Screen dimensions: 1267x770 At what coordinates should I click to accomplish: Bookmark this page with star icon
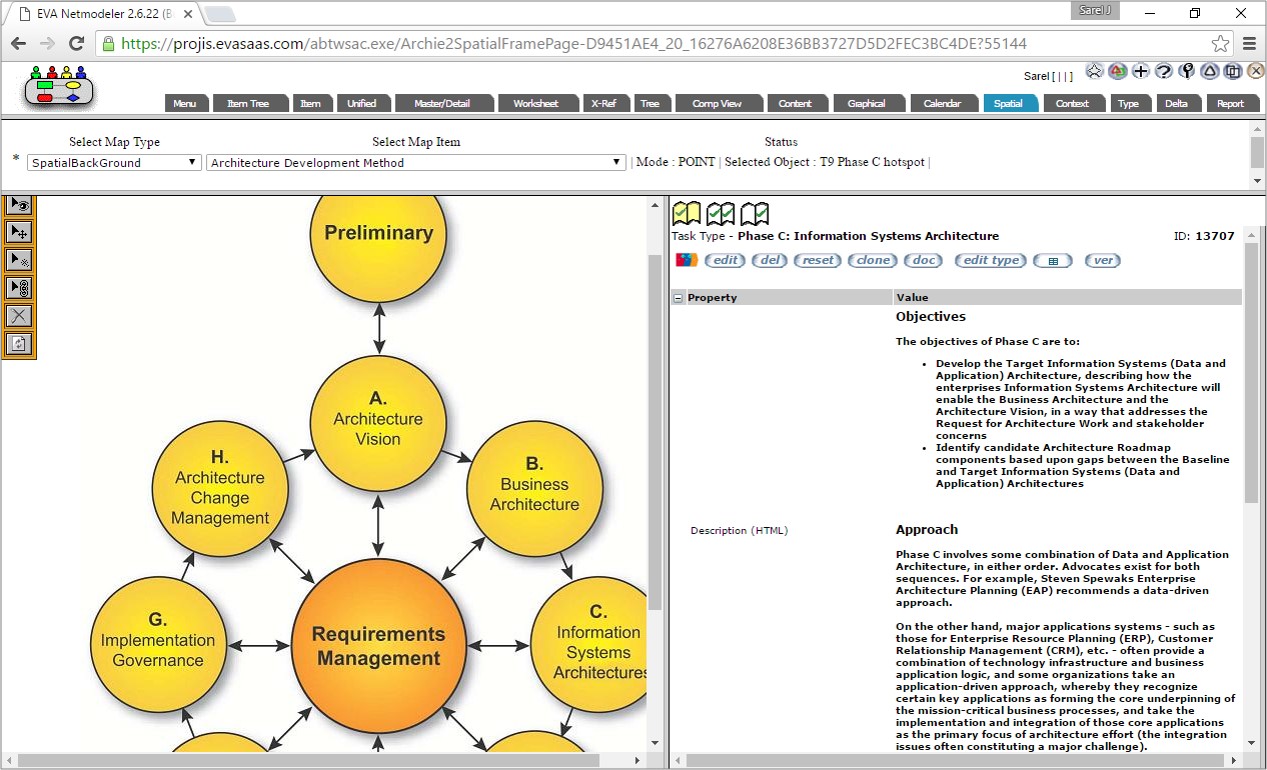coord(1220,44)
